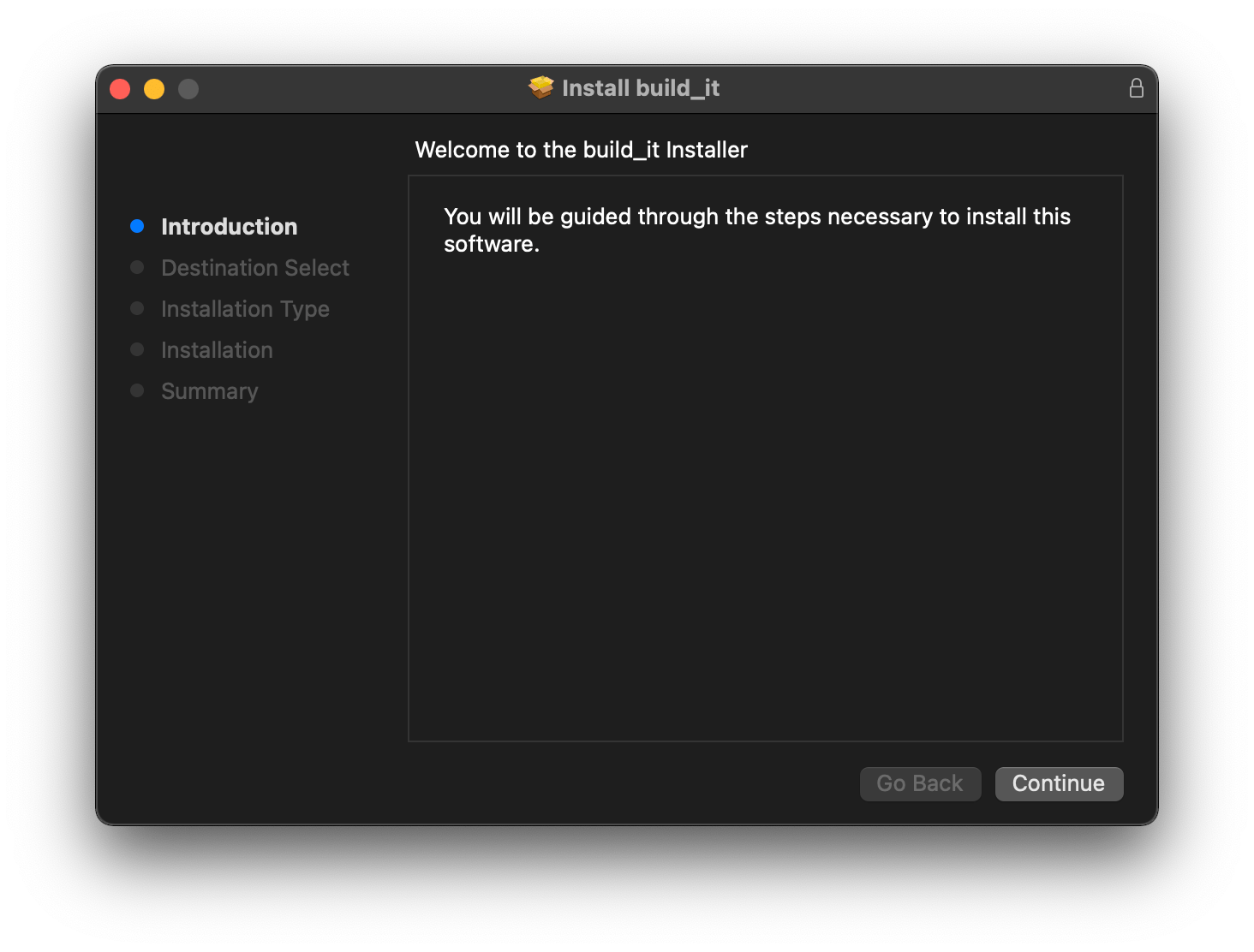Click the introduction message text pane
Screen dimensions: 1254x952
click(766, 458)
